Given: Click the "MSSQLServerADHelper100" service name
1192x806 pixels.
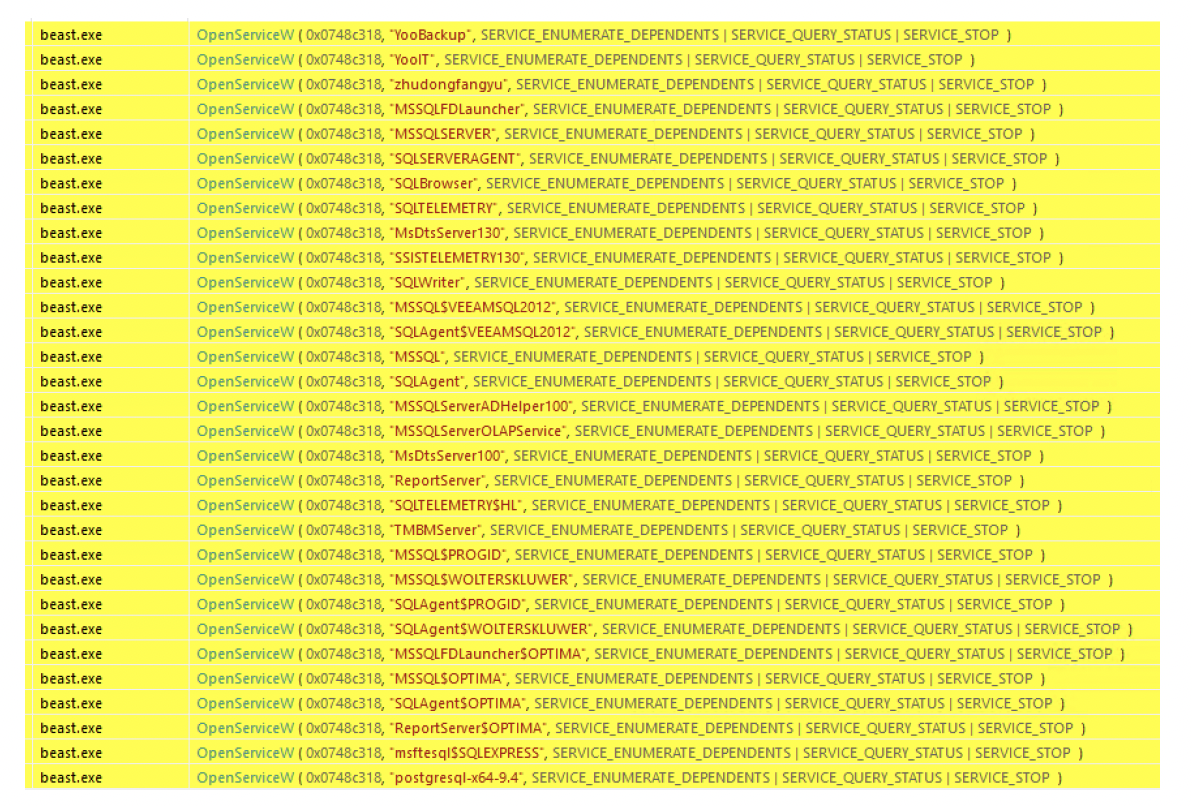Looking at the screenshot, I should (x=481, y=406).
